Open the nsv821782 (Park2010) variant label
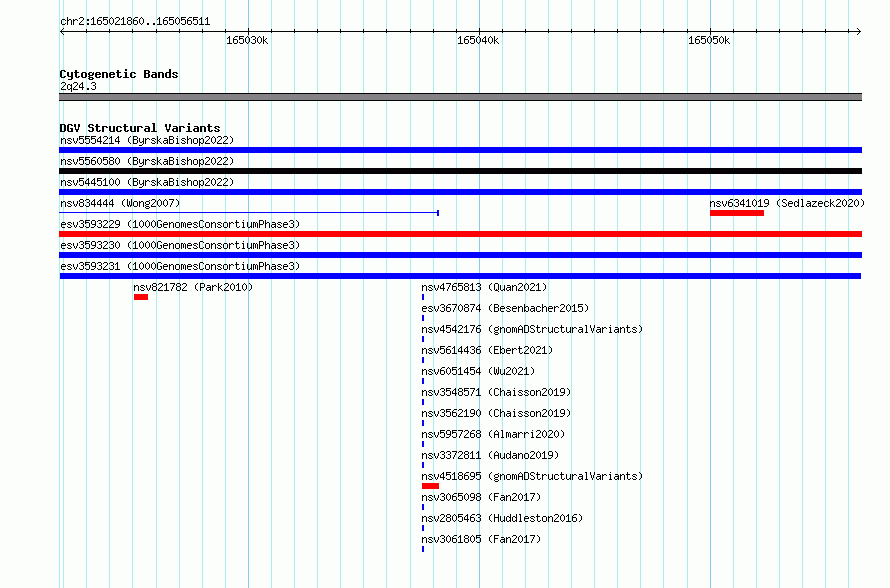The width and height of the screenshot is (890, 588). click(x=193, y=287)
